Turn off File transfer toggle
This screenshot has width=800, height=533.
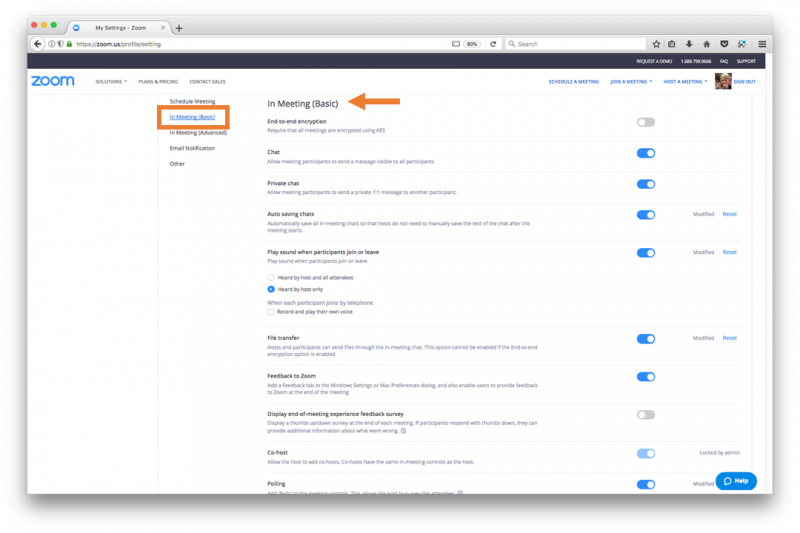645,339
